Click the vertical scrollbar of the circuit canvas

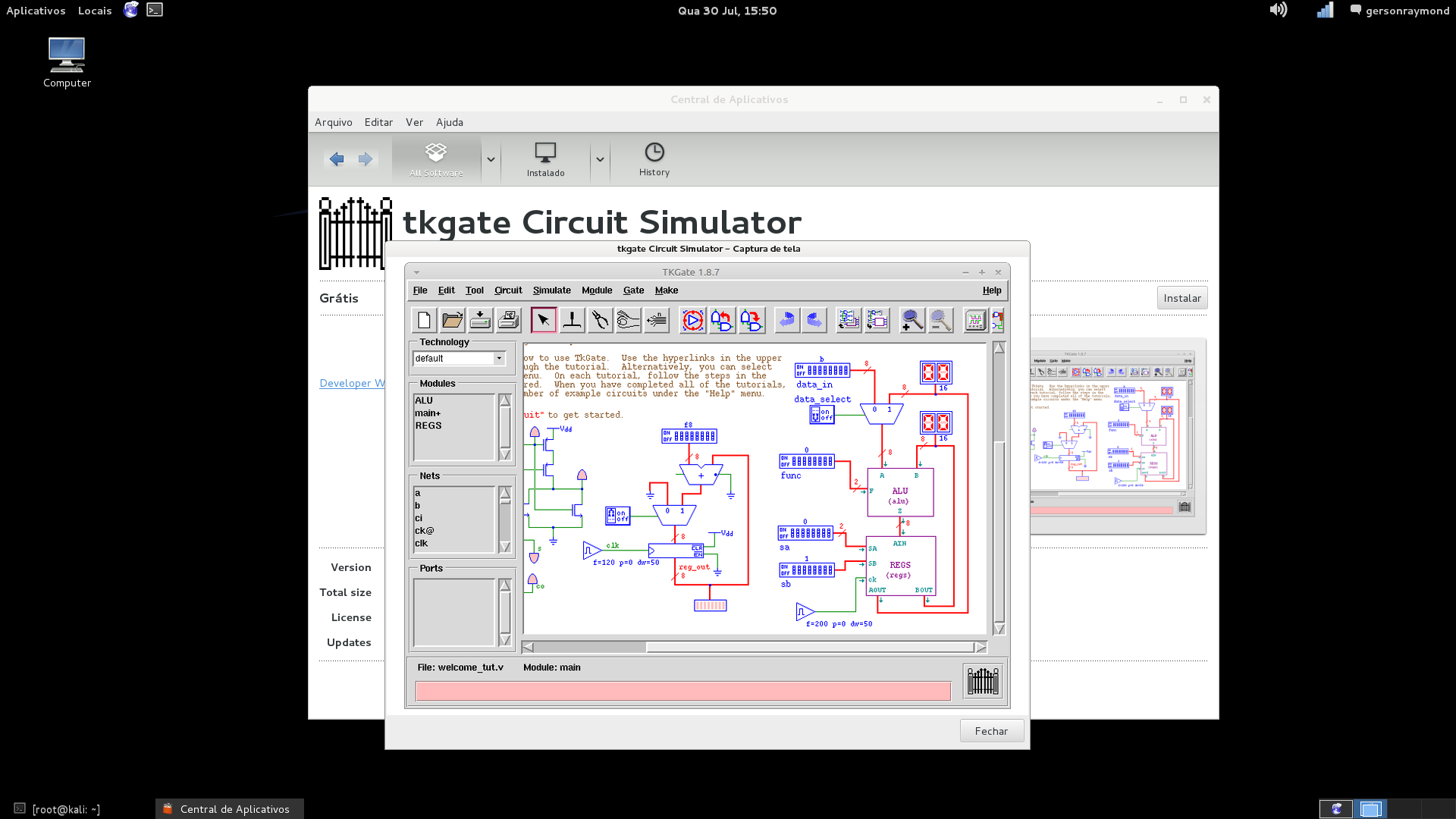click(x=999, y=488)
